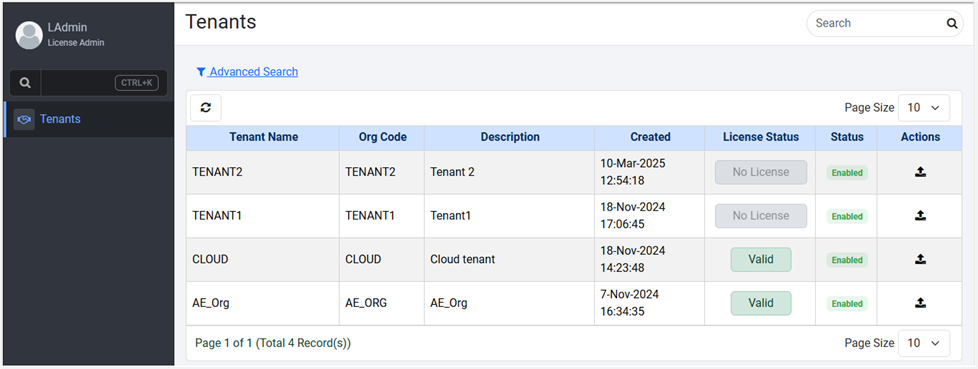Click the 7-Nov-2024 16:34:35 created cell

point(650,303)
